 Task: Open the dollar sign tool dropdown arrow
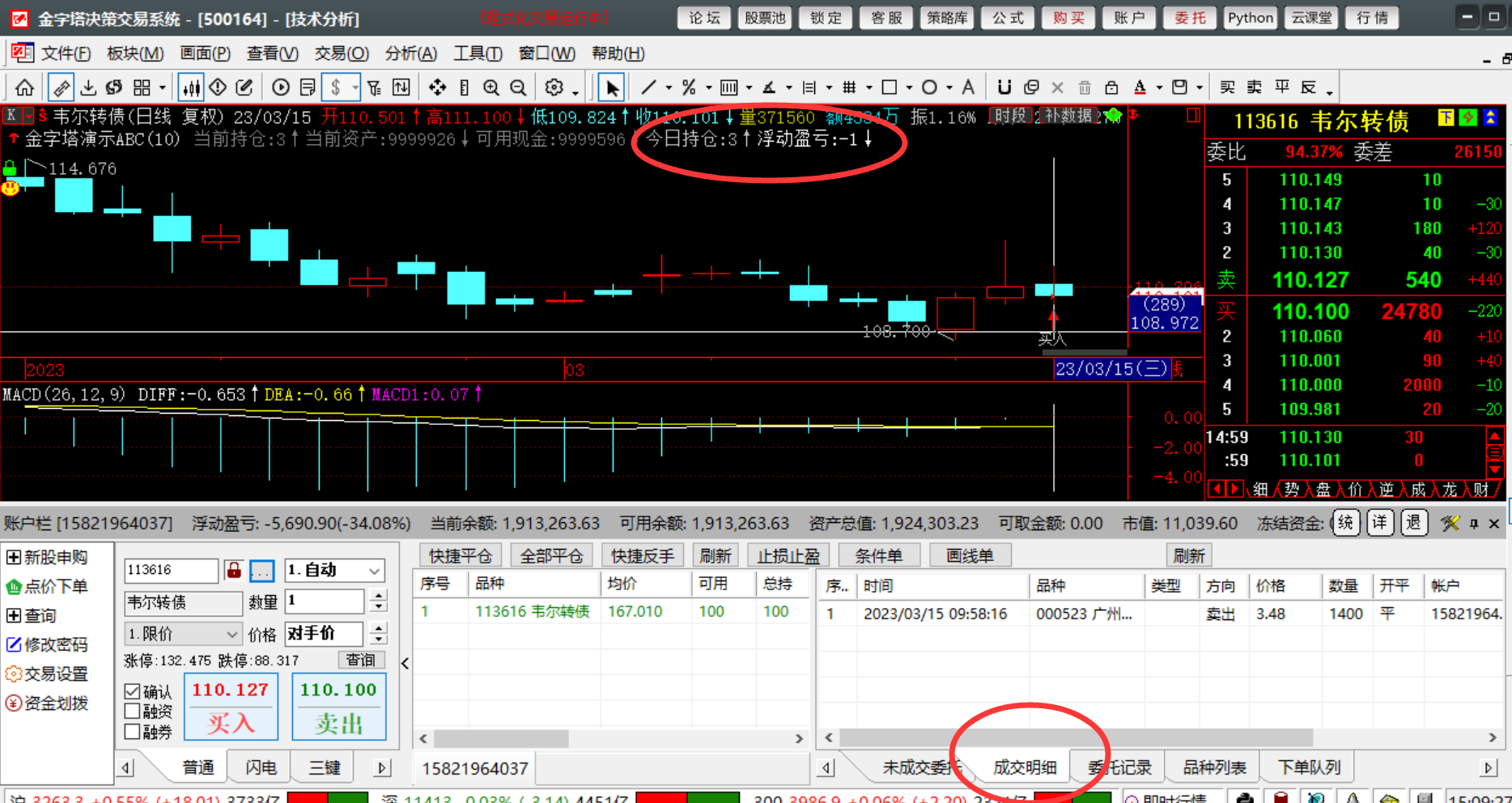pyautogui.click(x=355, y=87)
